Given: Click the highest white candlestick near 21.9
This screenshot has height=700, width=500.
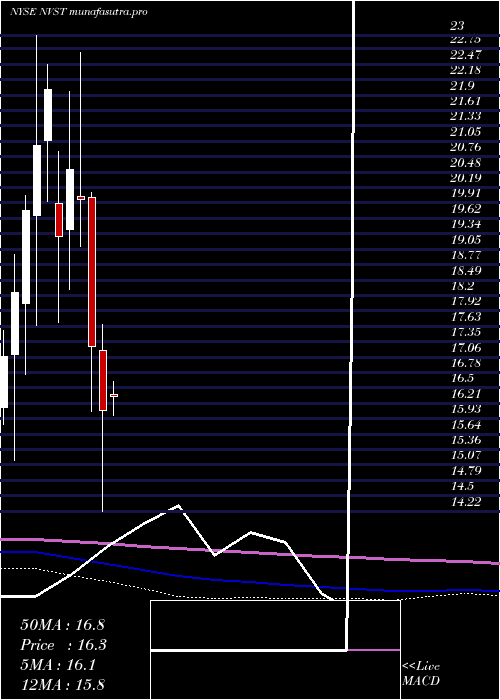Looking at the screenshot, I should coord(48,115).
